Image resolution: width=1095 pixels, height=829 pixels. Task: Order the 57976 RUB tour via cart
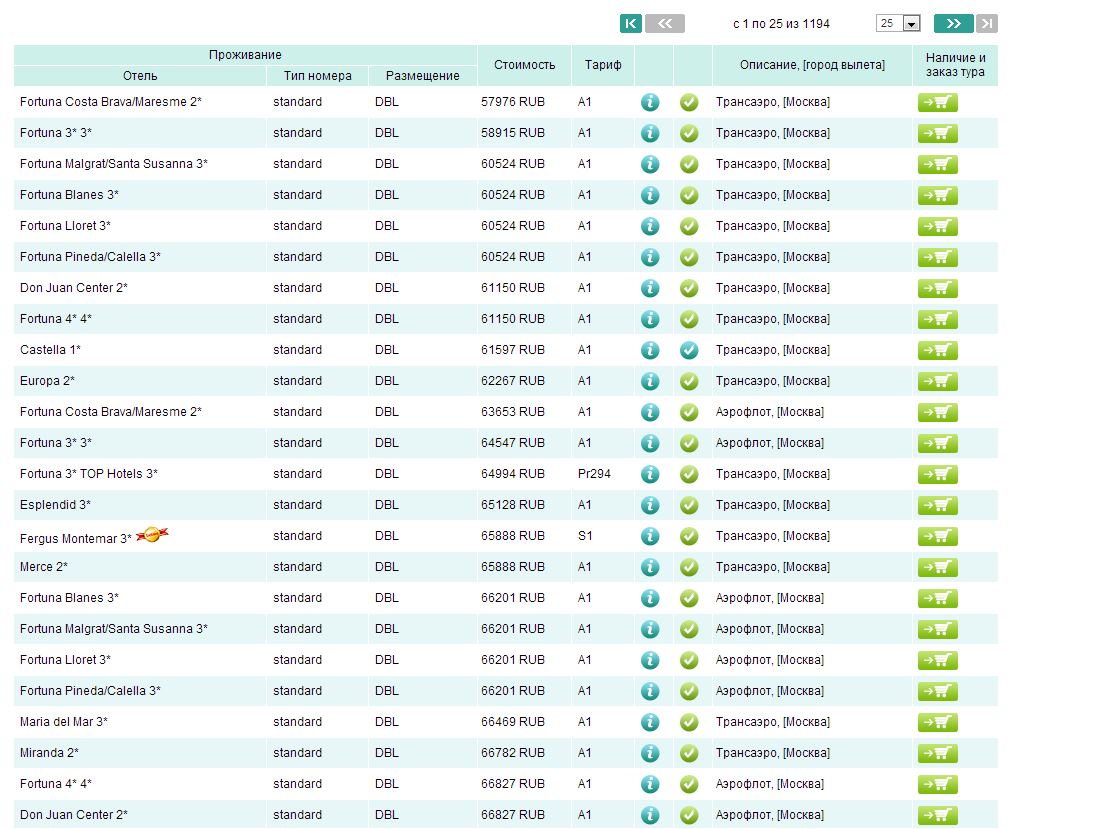click(937, 103)
